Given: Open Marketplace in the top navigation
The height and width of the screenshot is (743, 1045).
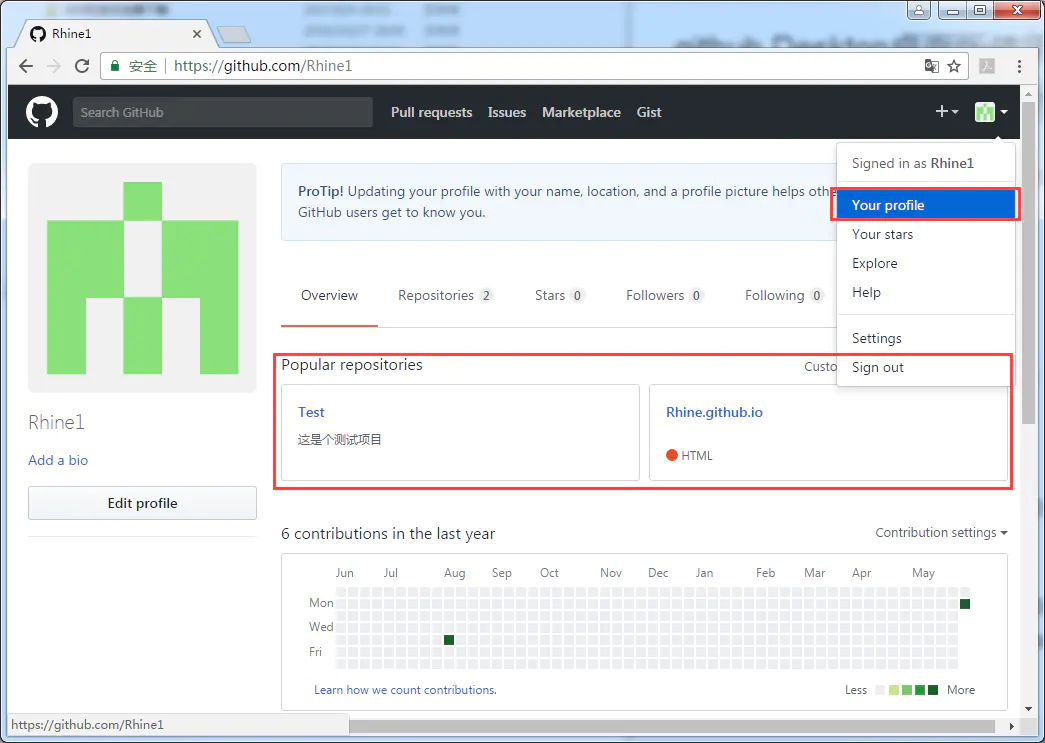Looking at the screenshot, I should pos(581,112).
